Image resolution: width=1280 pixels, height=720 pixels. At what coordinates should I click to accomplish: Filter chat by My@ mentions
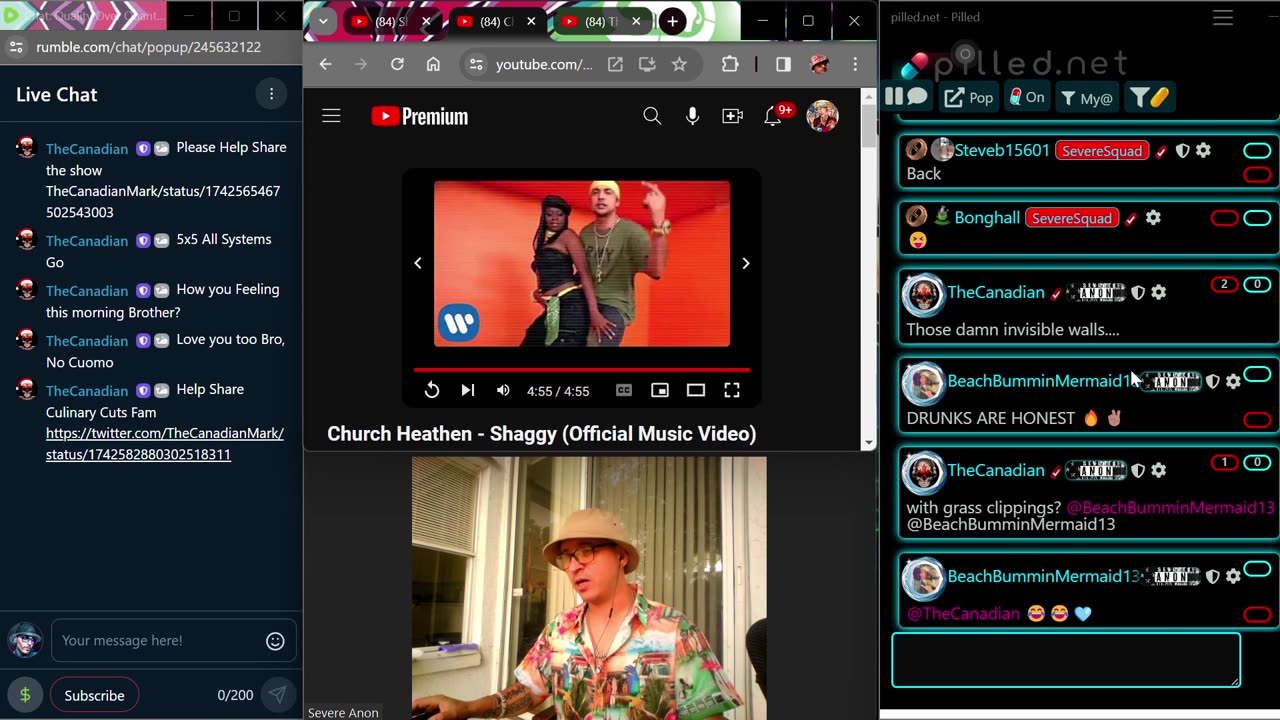pos(1086,97)
